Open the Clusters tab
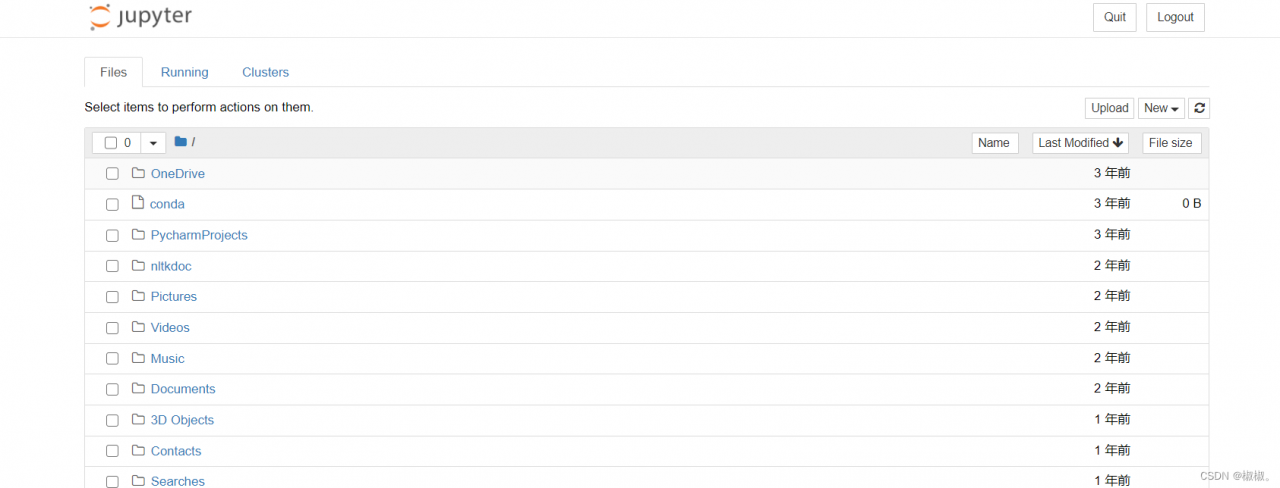Screen dimensions: 1280x488 click(266, 72)
